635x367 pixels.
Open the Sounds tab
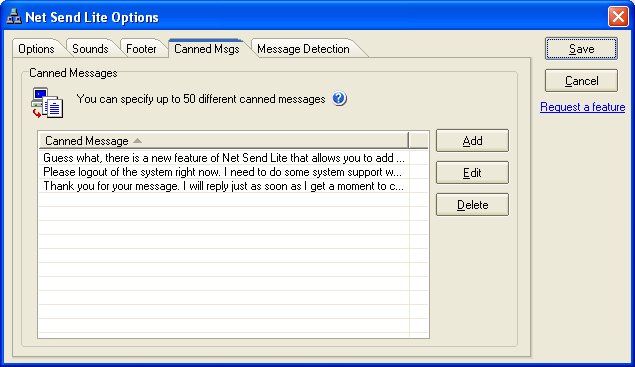[90, 49]
